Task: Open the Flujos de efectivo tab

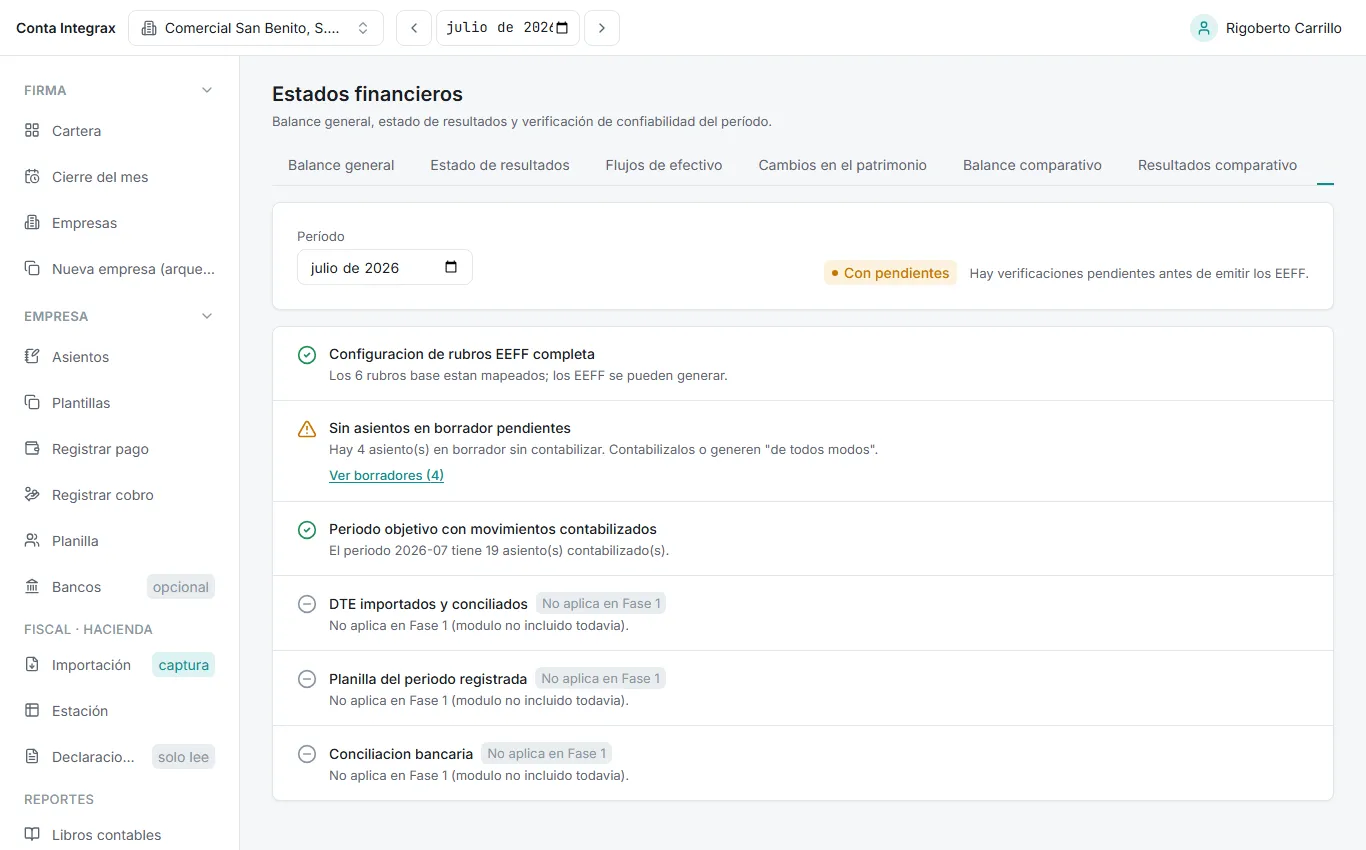Action: [x=664, y=165]
